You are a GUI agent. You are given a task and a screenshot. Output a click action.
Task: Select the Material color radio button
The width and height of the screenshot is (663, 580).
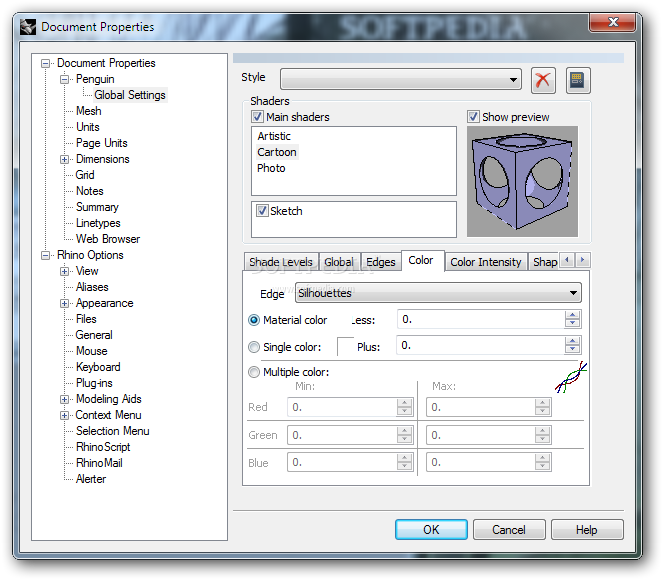pos(254,320)
